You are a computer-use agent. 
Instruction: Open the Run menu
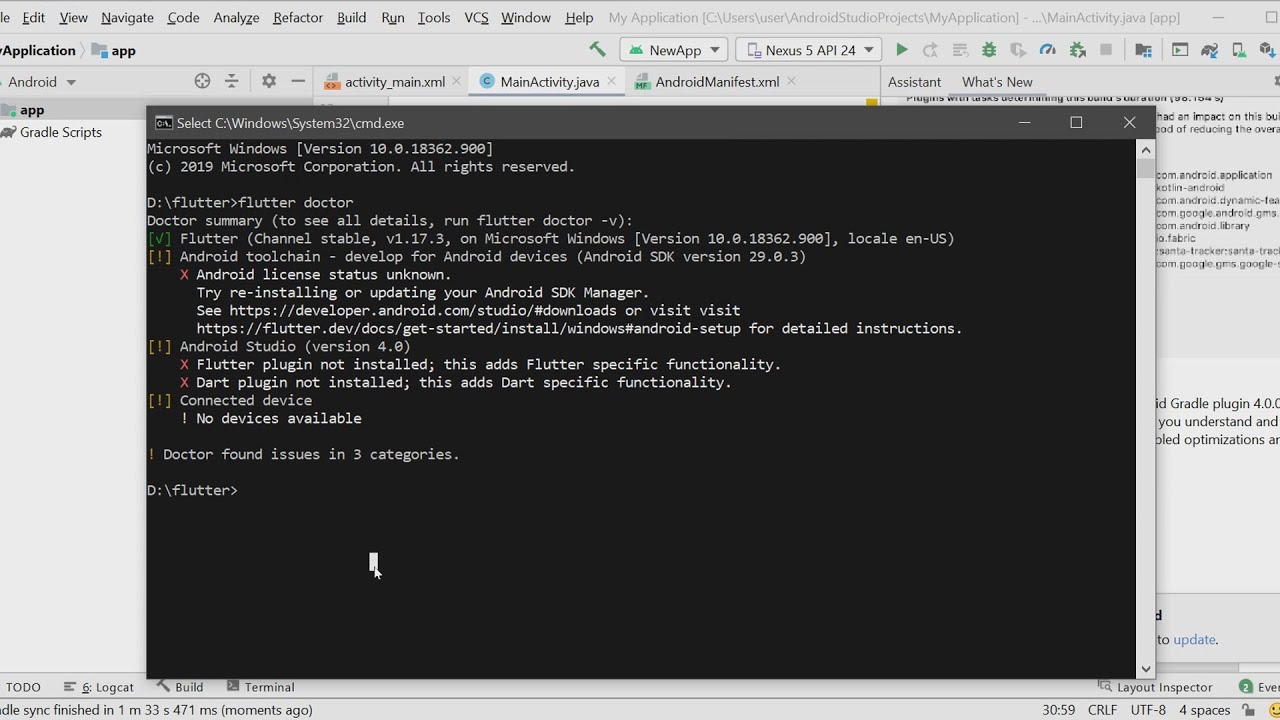coord(393,17)
